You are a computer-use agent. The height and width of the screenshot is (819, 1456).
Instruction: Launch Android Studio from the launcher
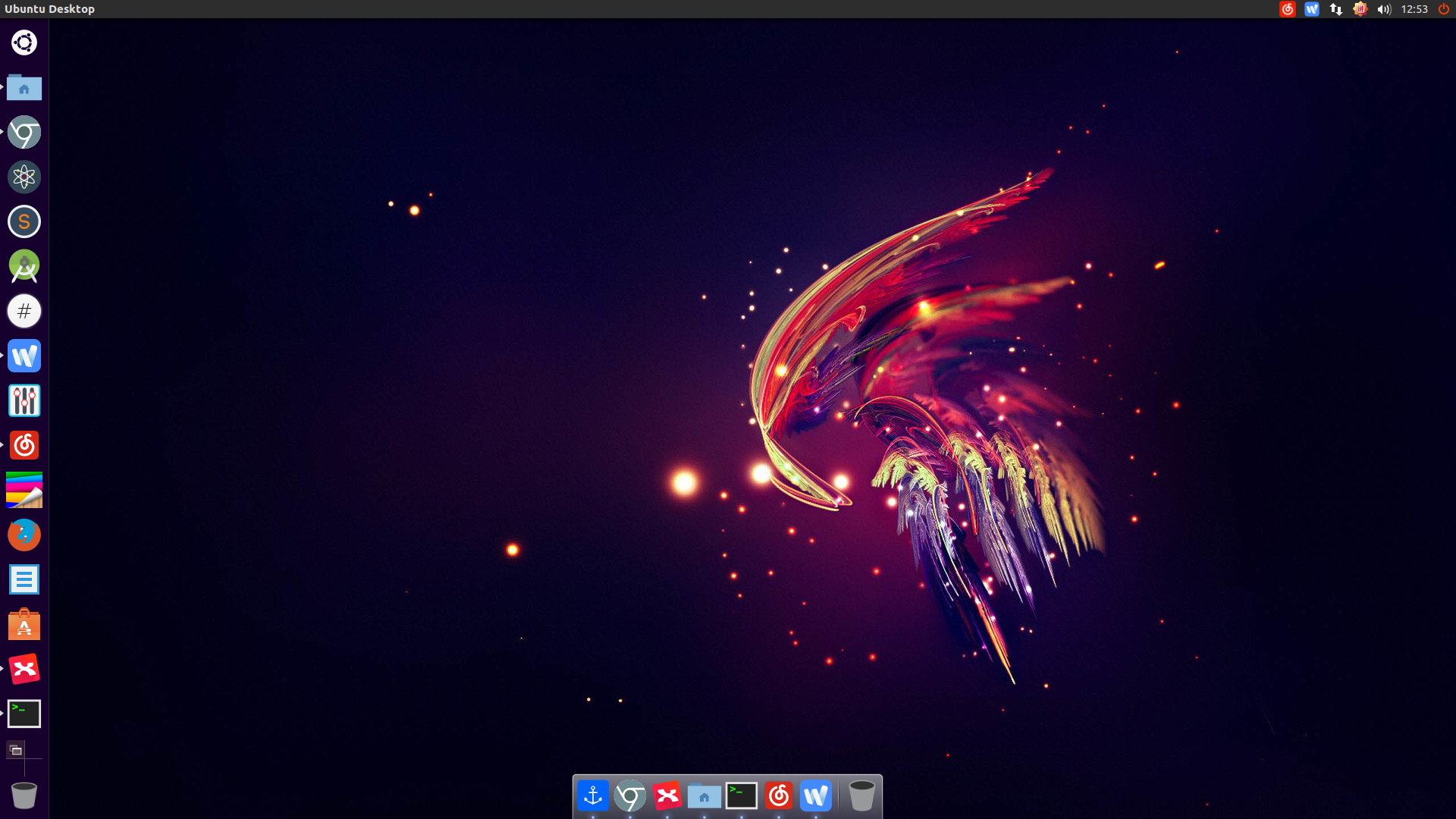pyautogui.click(x=24, y=267)
